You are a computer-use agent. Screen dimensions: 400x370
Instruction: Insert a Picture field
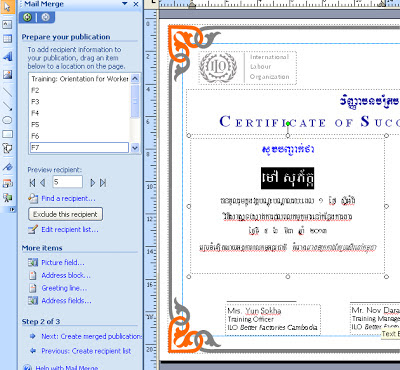point(63,263)
